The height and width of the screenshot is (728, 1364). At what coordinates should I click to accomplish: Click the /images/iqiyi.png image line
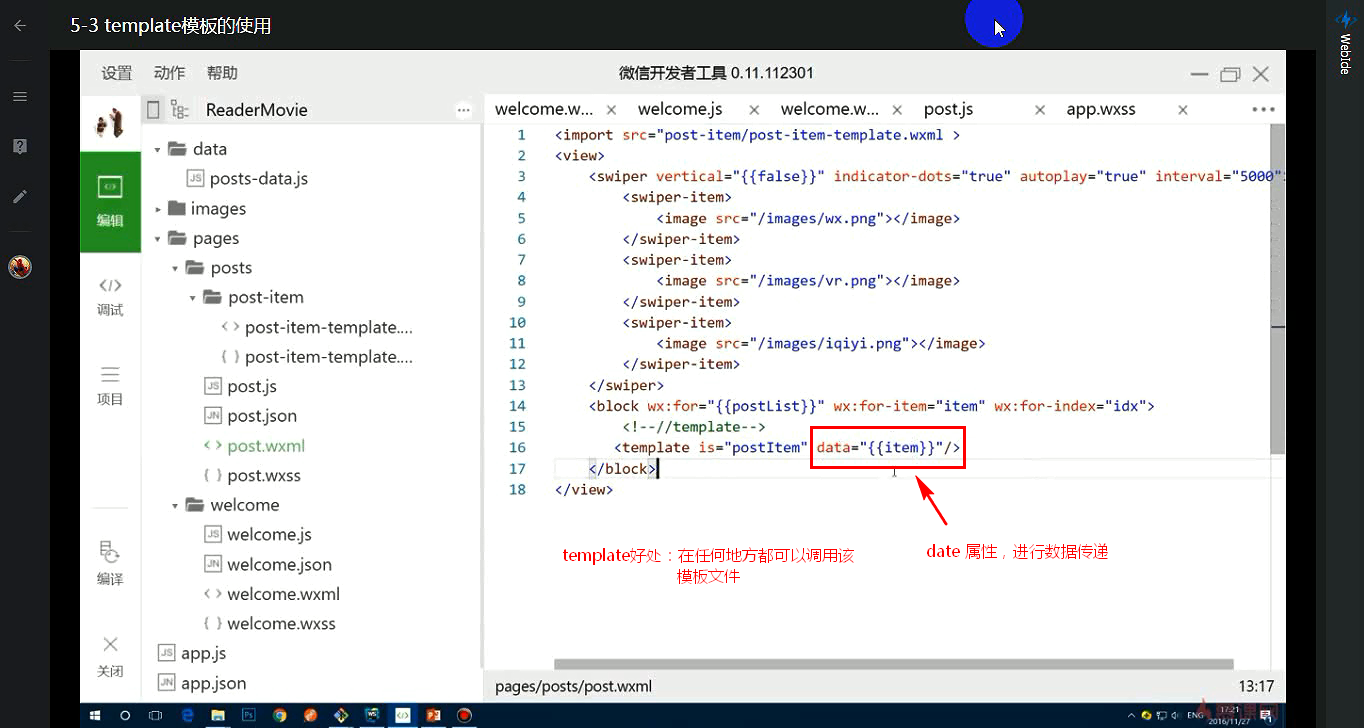821,343
